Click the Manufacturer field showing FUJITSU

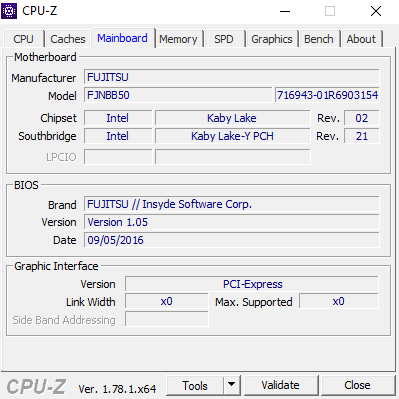tap(232, 77)
